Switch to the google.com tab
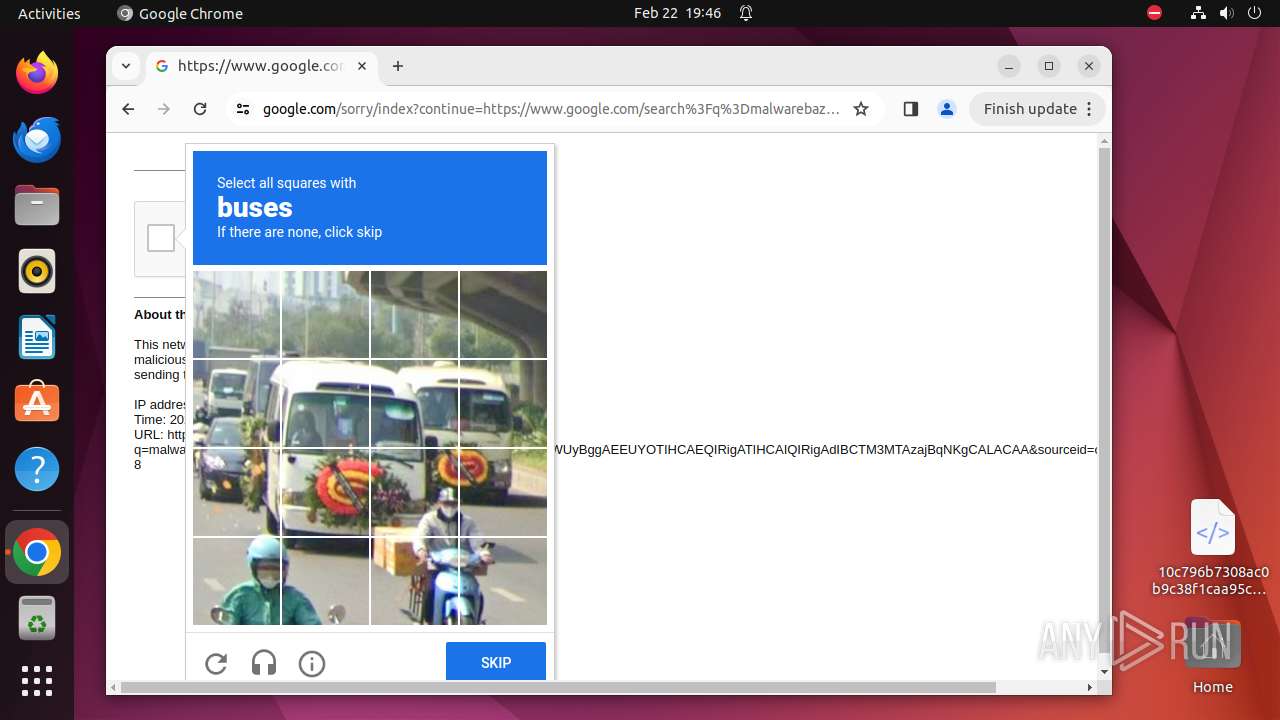Image resolution: width=1280 pixels, height=720 pixels. [x=262, y=66]
